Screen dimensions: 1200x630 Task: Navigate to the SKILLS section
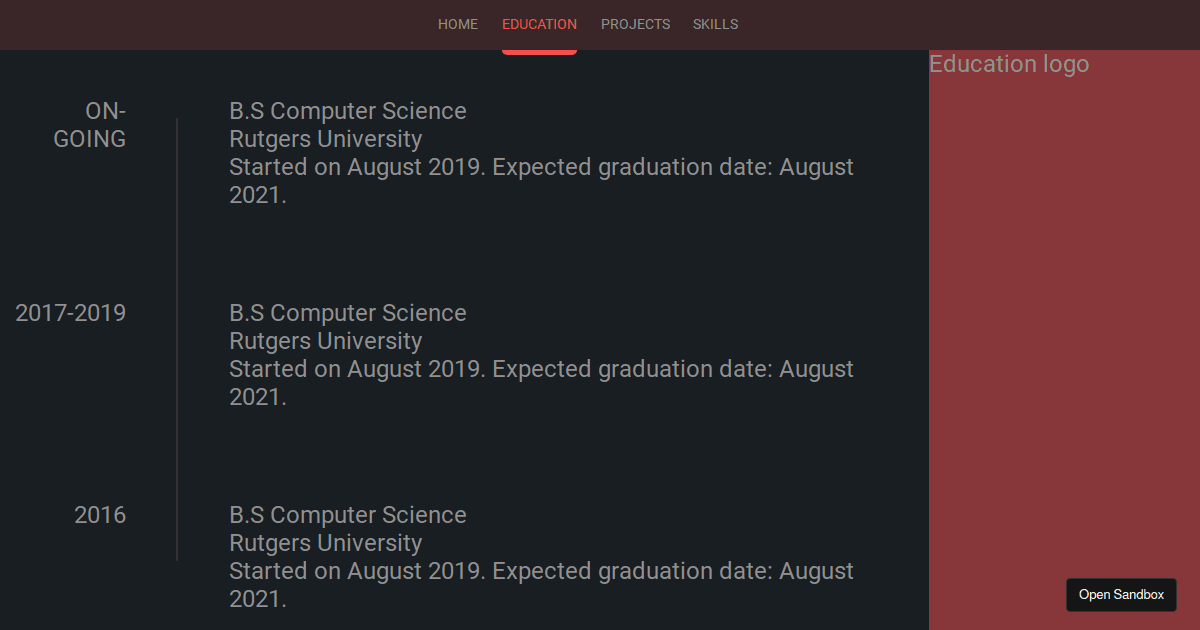(715, 24)
